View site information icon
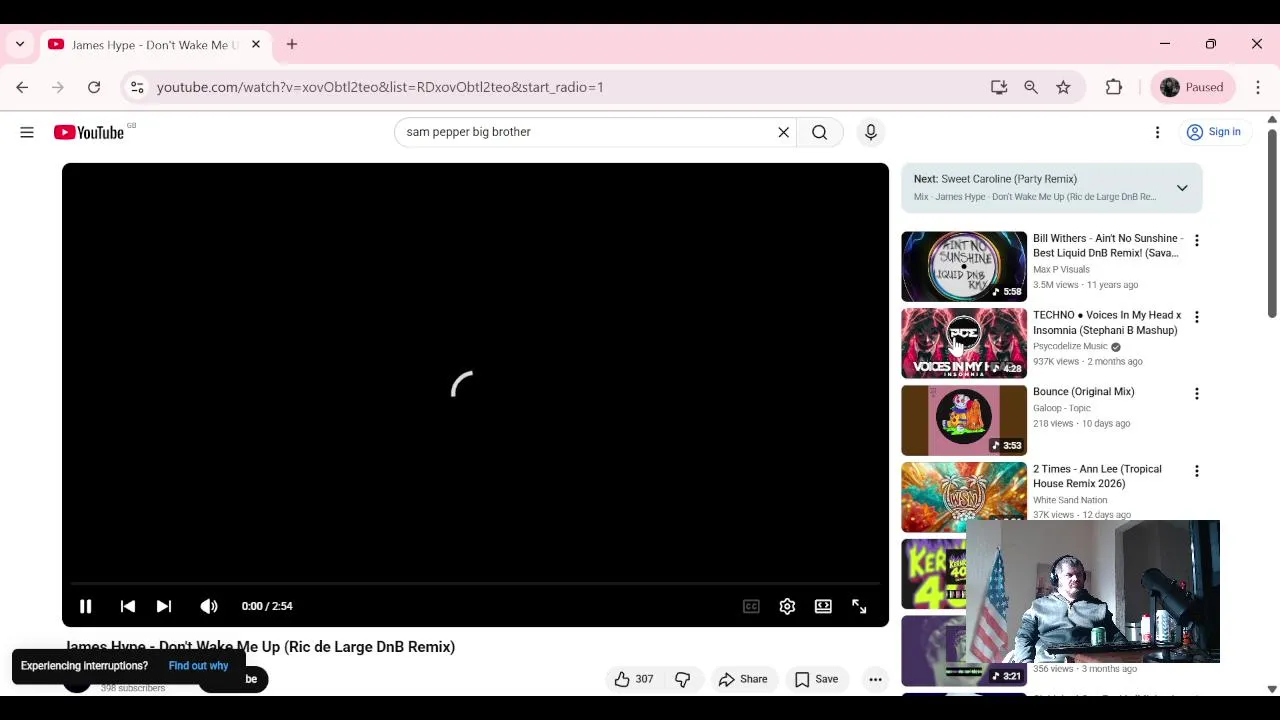1280x720 pixels. pos(137,87)
